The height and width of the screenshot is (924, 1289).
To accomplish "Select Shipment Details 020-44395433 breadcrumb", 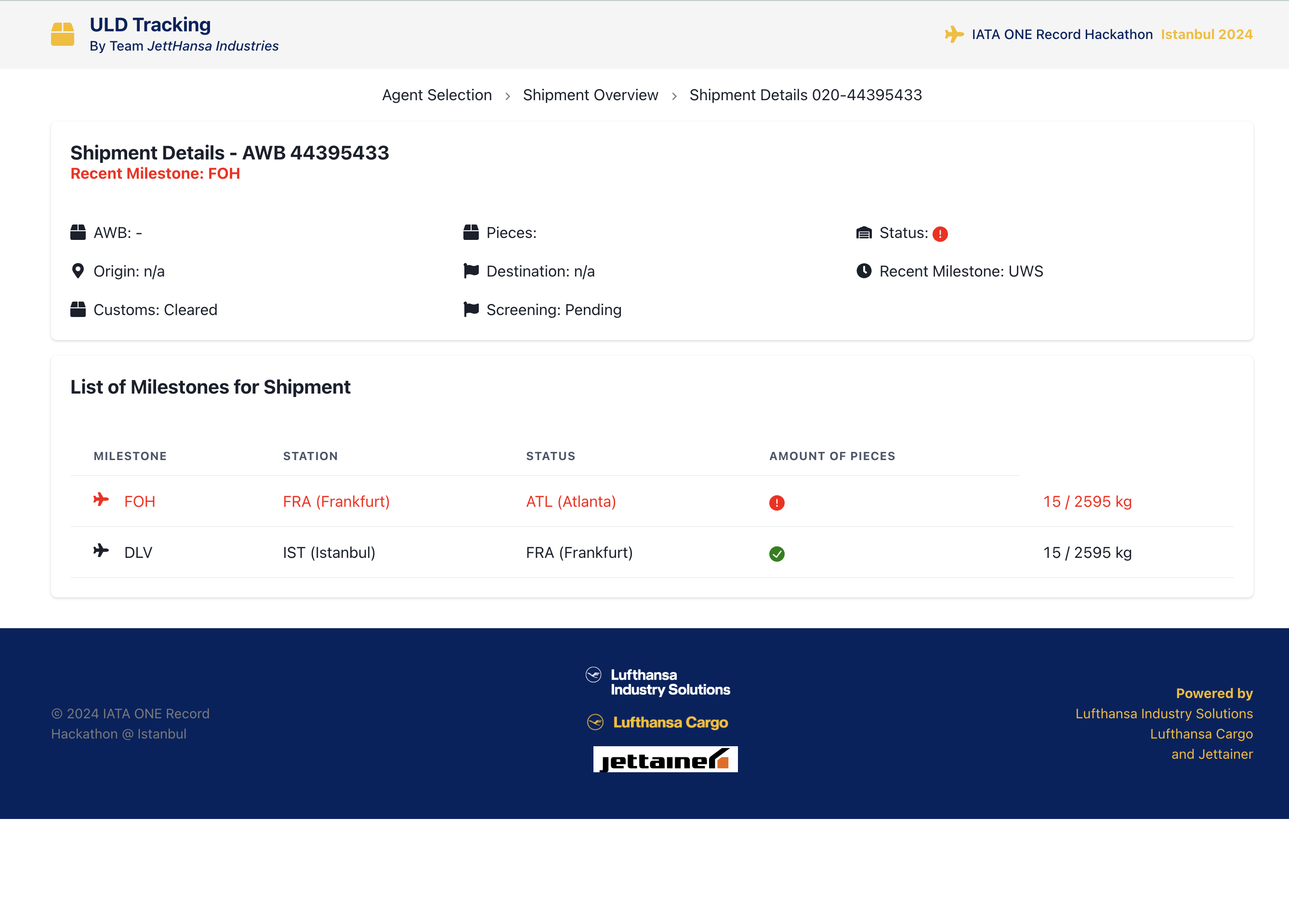I will coord(805,95).
